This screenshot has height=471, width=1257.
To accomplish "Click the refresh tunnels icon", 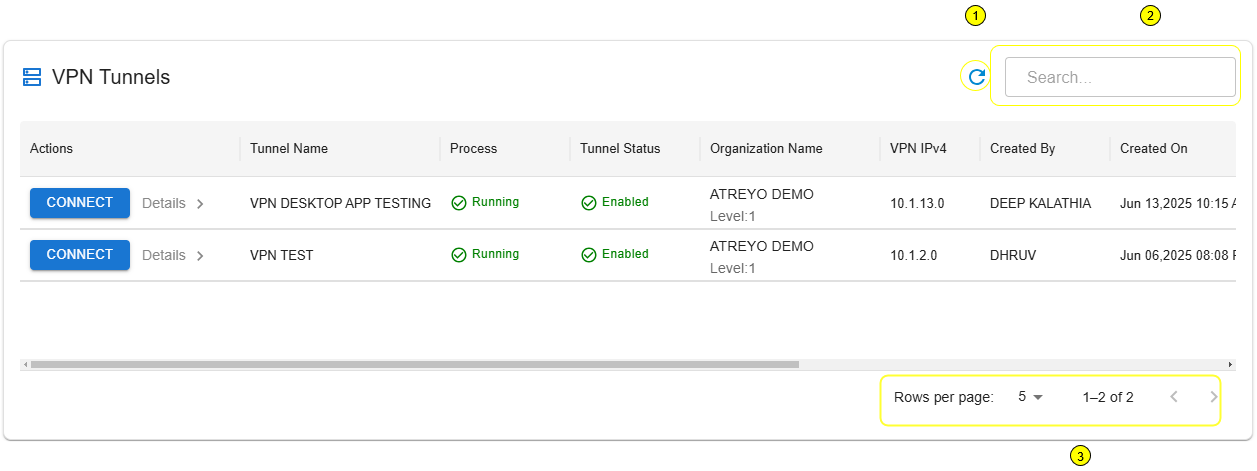I will [977, 76].
